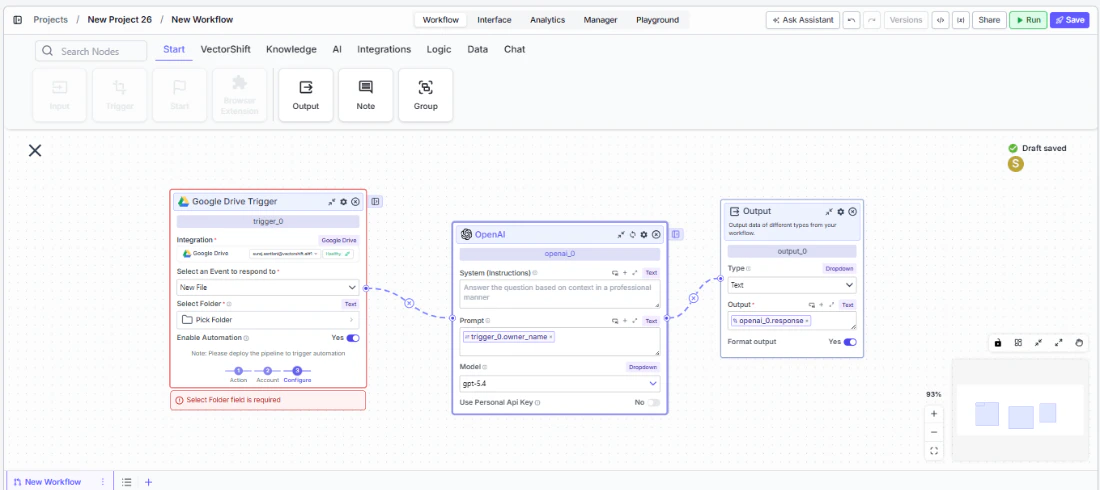Switch to the Manager tab
Image resolution: width=1100 pixels, height=490 pixels.
click(601, 20)
